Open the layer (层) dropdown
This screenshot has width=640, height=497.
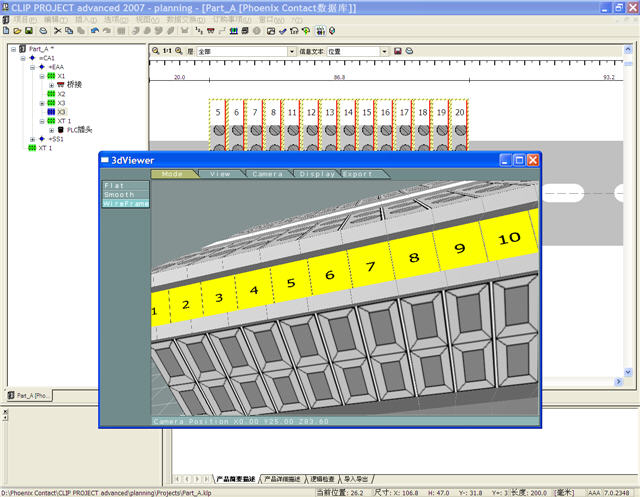point(291,51)
